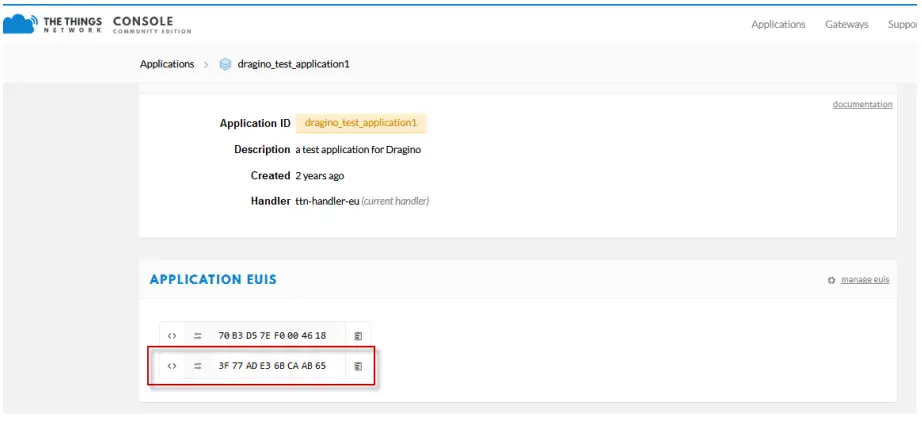Click the application stack icon in breadcrumb
Screen dimensions: 922x423
225,64
